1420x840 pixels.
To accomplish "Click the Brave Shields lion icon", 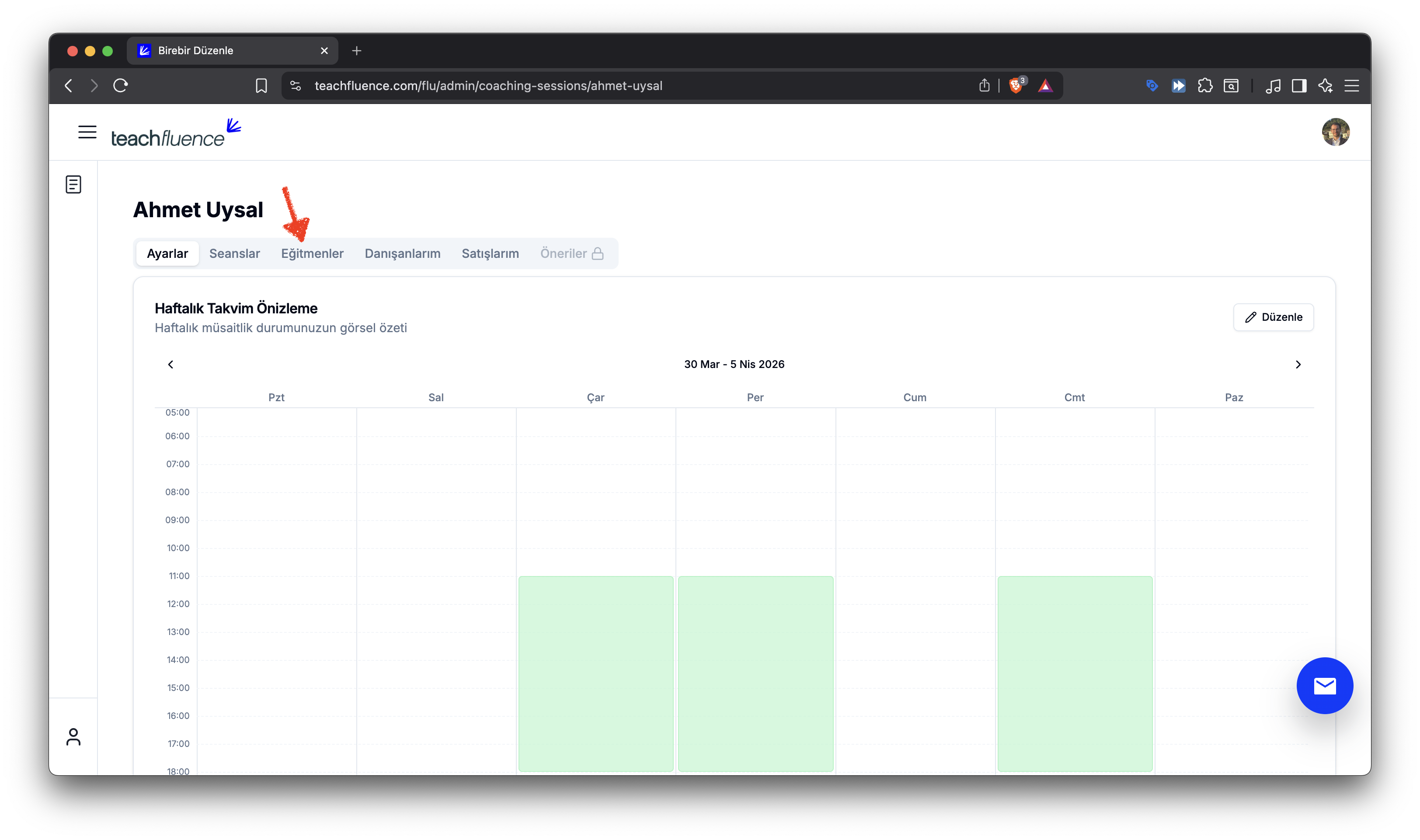I will tap(1016, 86).
